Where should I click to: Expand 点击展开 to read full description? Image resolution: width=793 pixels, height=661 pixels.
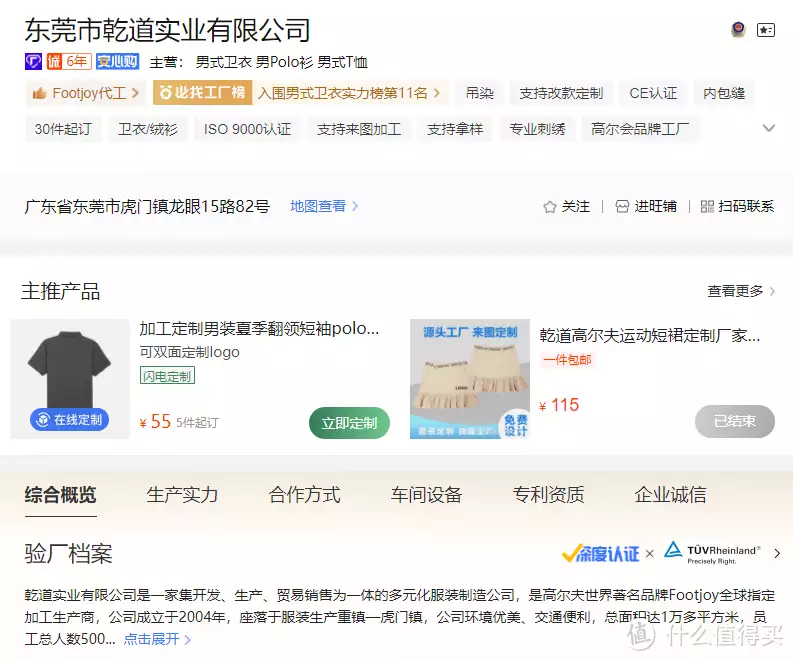tap(157, 639)
